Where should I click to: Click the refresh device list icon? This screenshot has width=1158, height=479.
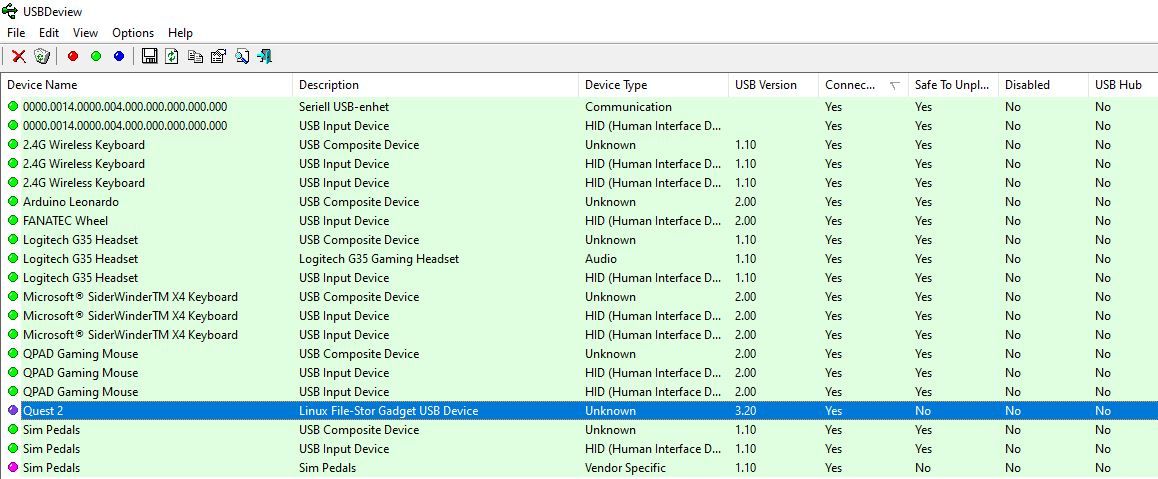point(172,56)
